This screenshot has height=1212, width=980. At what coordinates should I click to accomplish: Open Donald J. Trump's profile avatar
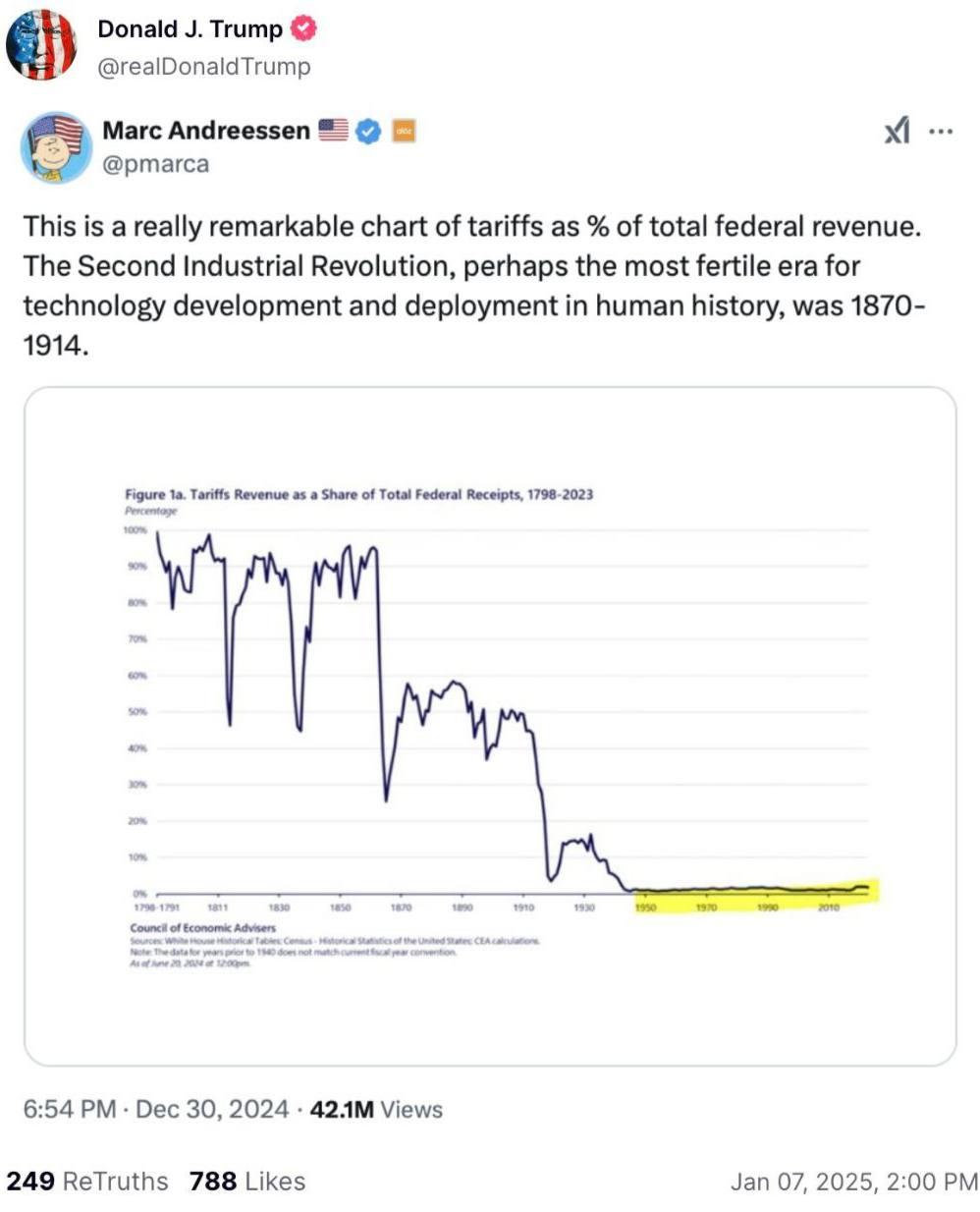pyautogui.click(x=41, y=44)
